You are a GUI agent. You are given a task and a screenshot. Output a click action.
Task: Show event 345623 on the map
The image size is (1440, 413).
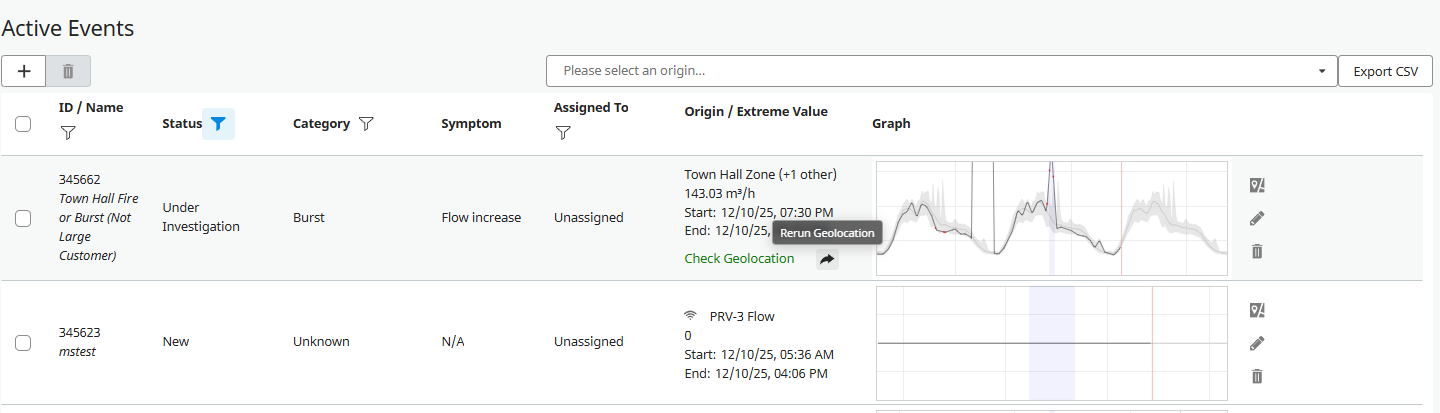pos(1257,310)
